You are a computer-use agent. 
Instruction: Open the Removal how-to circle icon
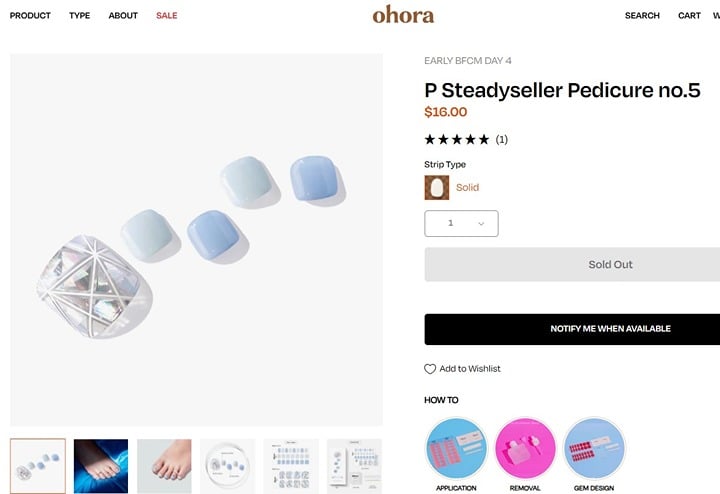tap(525, 449)
